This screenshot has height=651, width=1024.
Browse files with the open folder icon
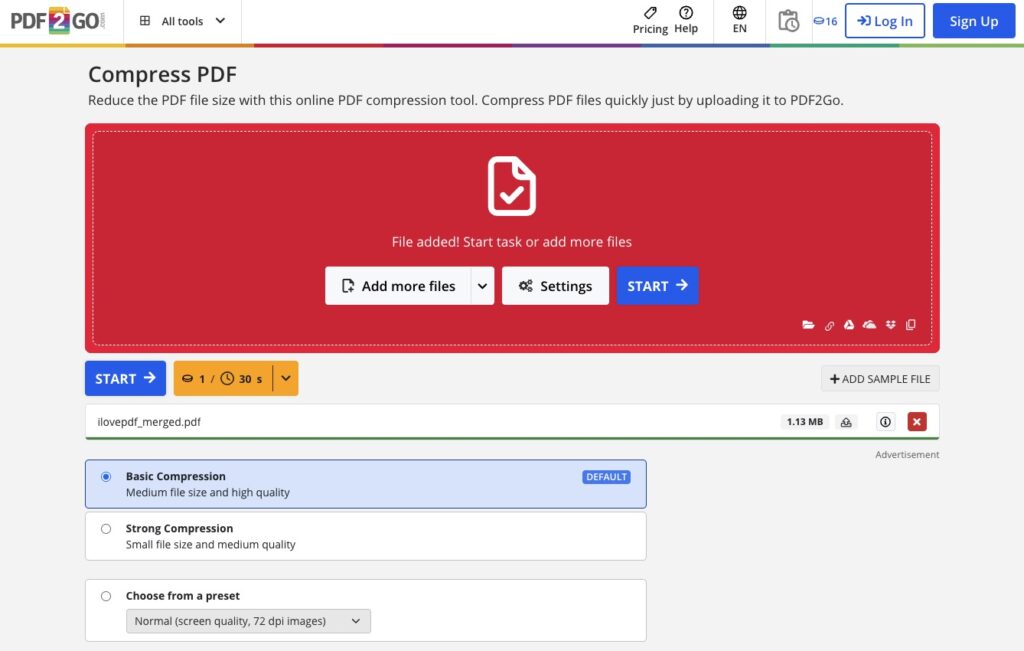(808, 325)
